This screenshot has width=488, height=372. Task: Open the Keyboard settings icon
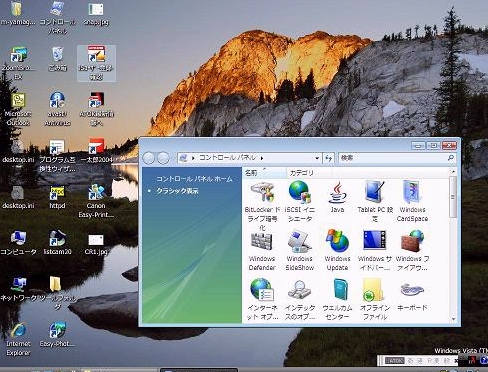click(412, 289)
